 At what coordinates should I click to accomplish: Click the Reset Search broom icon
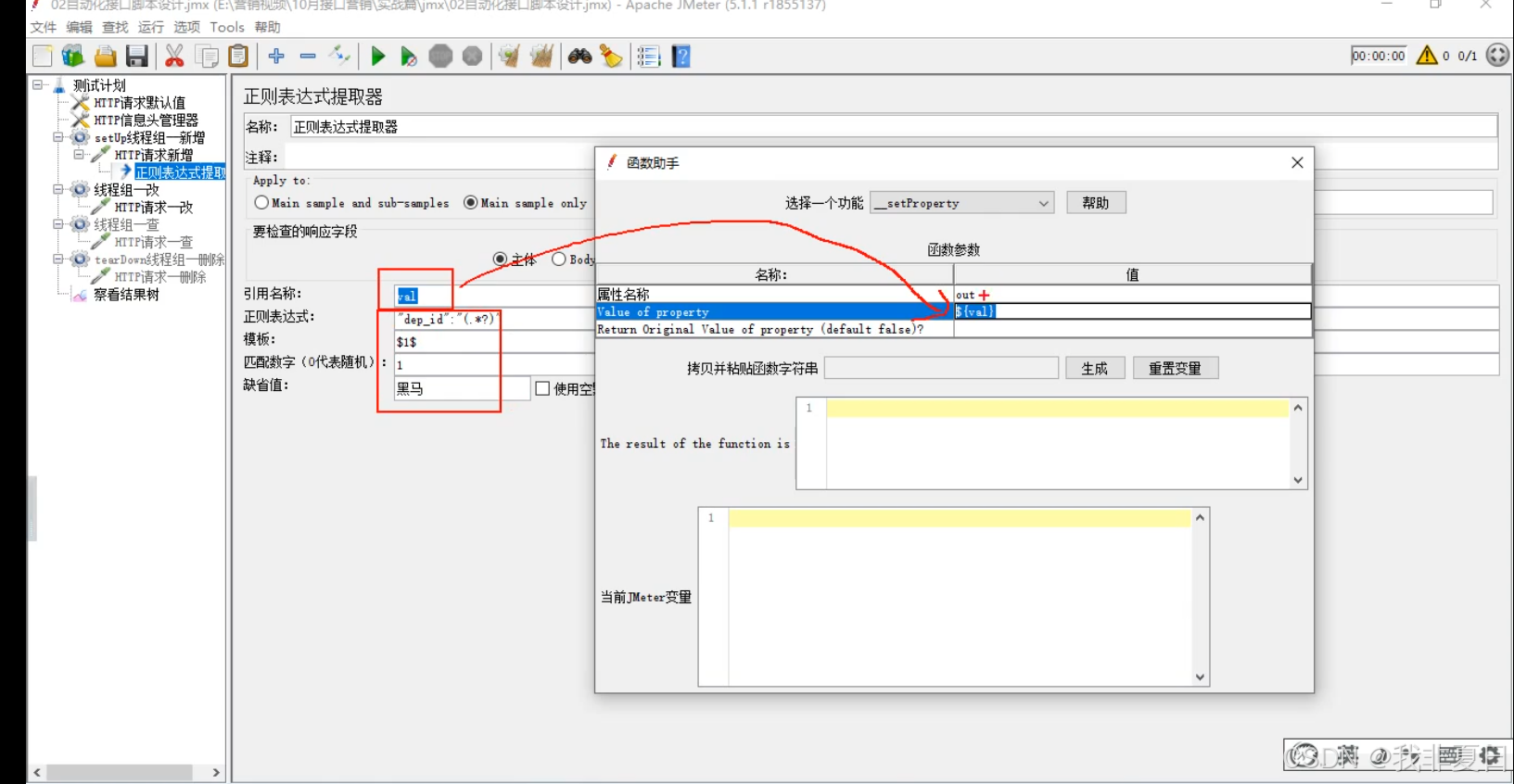pyautogui.click(x=611, y=56)
